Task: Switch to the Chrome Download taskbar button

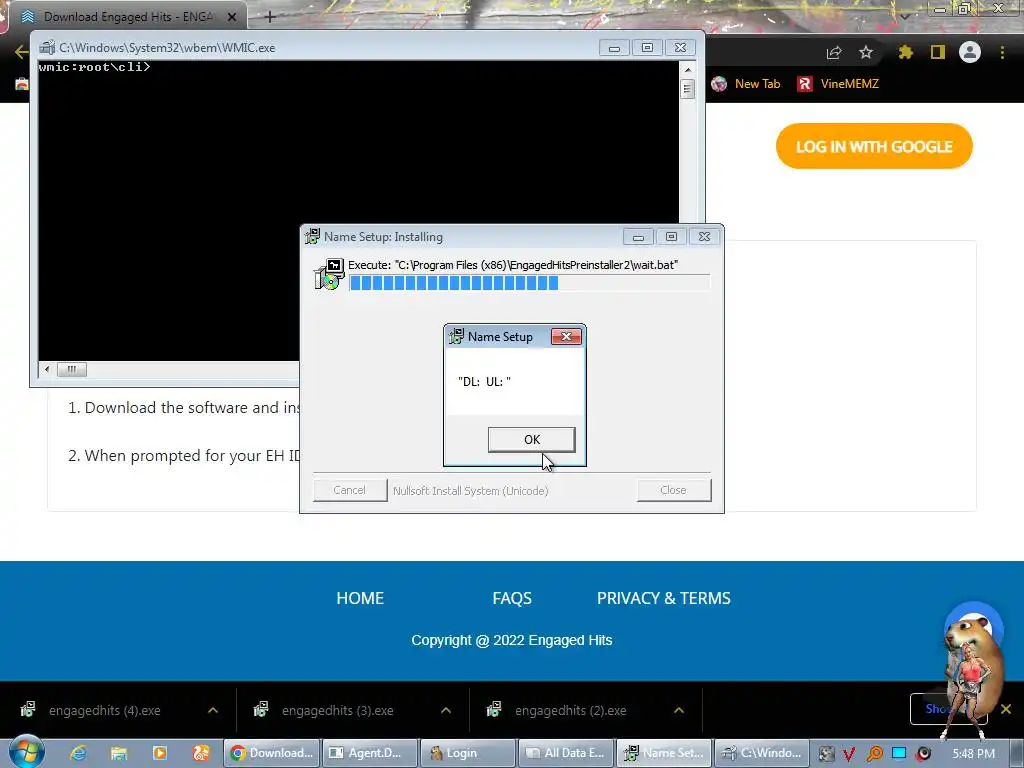Action: pyautogui.click(x=272, y=753)
